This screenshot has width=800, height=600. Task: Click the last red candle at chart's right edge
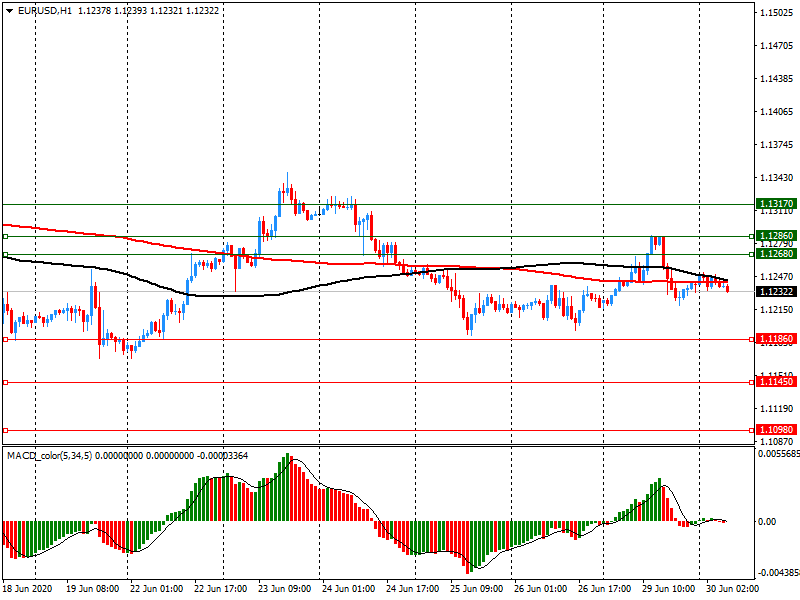click(x=727, y=288)
